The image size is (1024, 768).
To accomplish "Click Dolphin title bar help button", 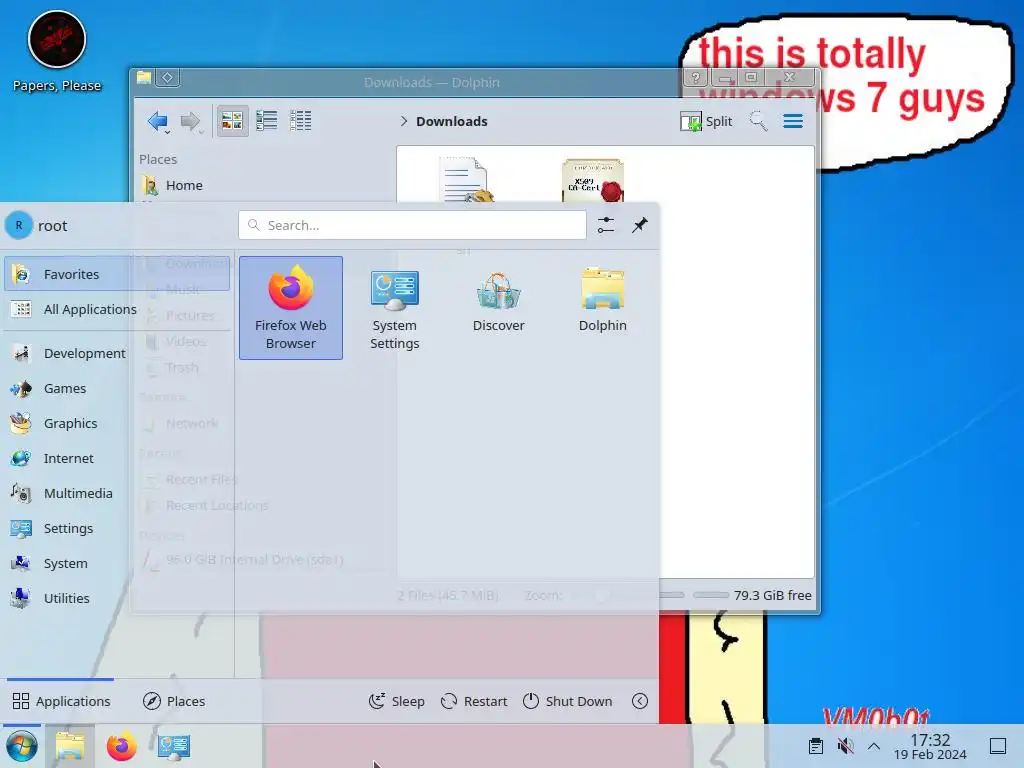I will [x=696, y=78].
